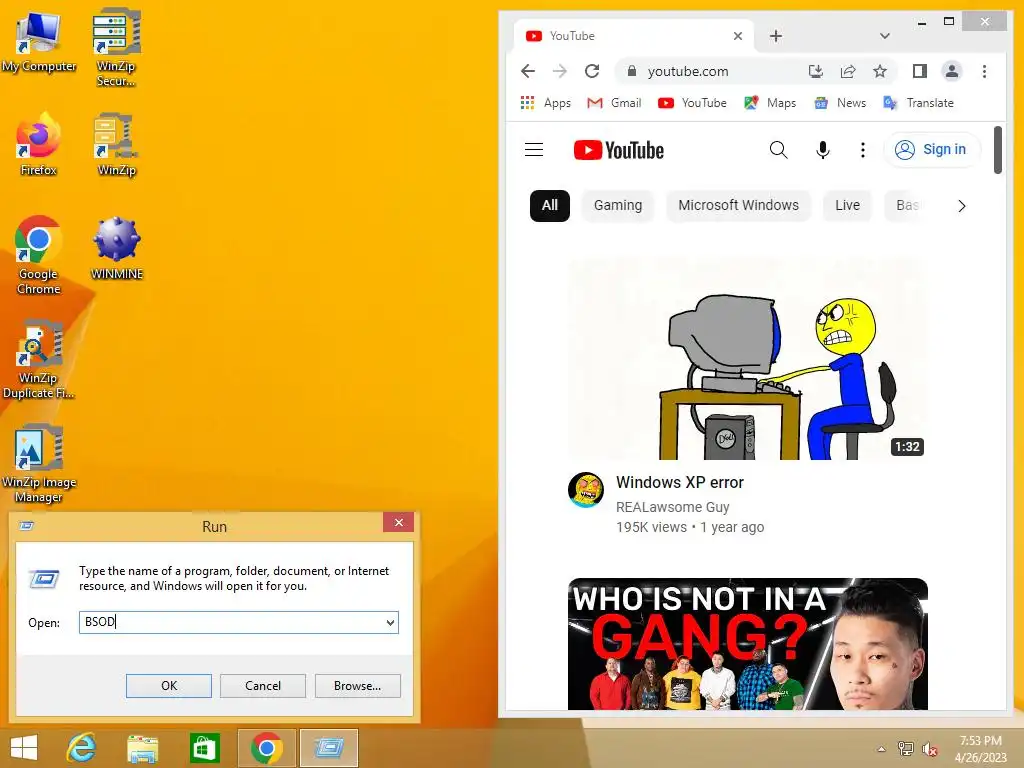1024x768 pixels.
Task: Open the Gmail bookmark
Action: 614,103
